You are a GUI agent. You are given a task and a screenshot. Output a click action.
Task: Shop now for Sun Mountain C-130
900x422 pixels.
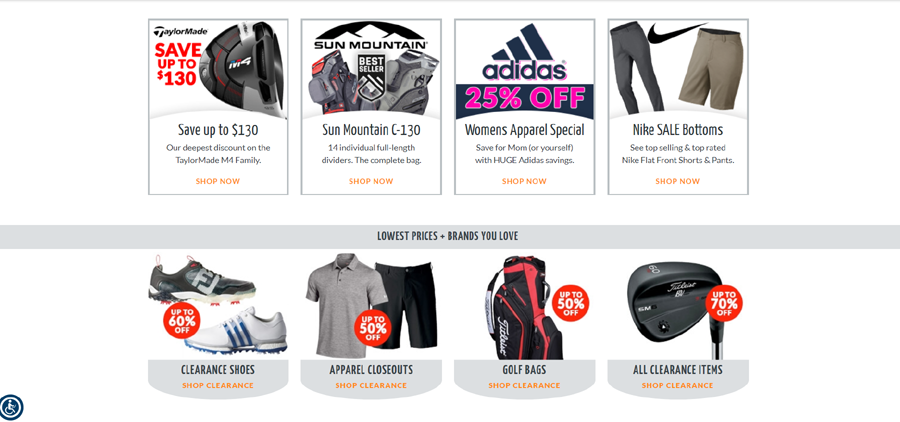click(x=371, y=181)
